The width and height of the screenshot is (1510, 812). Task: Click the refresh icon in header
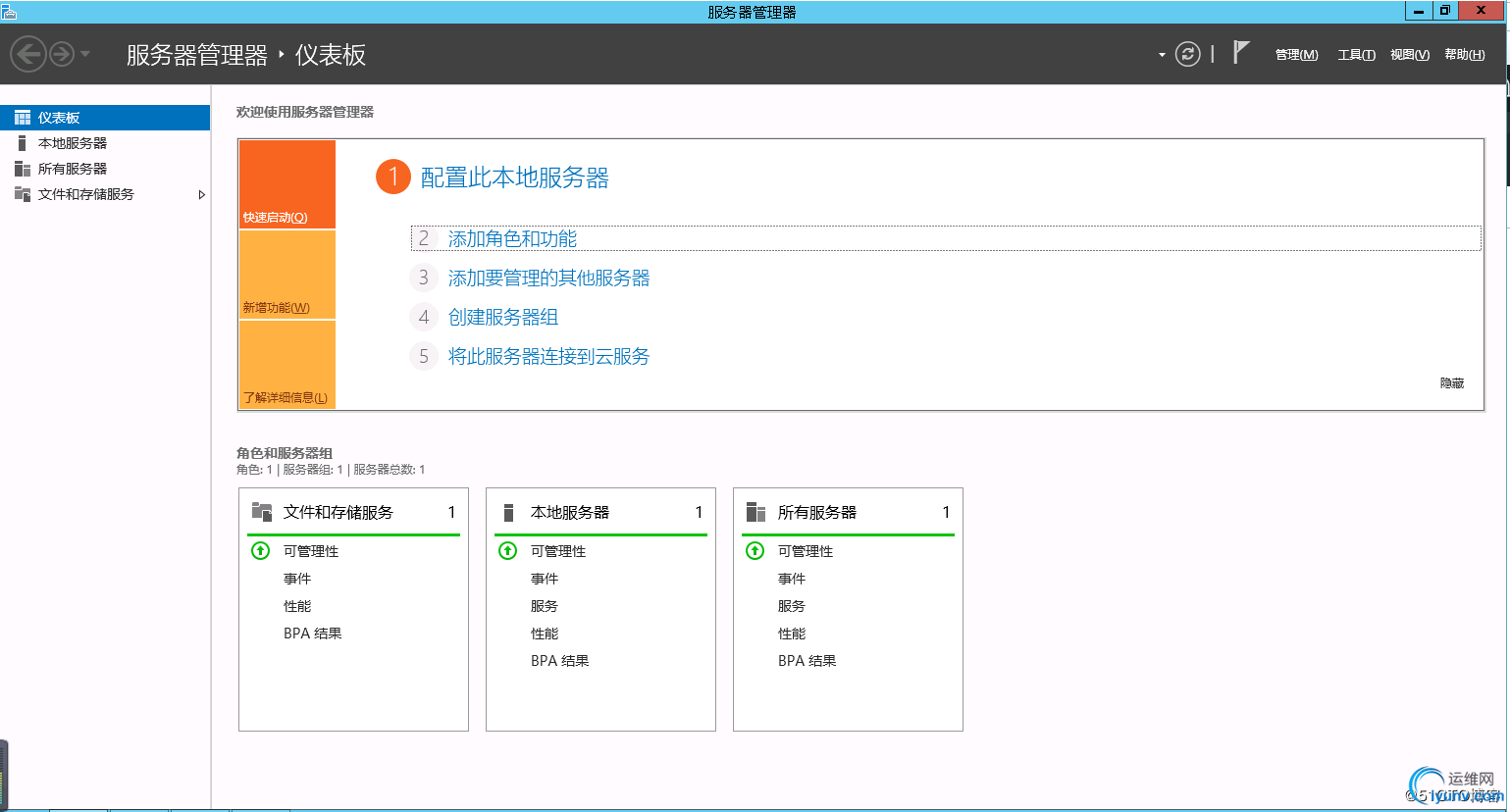pos(1188,54)
